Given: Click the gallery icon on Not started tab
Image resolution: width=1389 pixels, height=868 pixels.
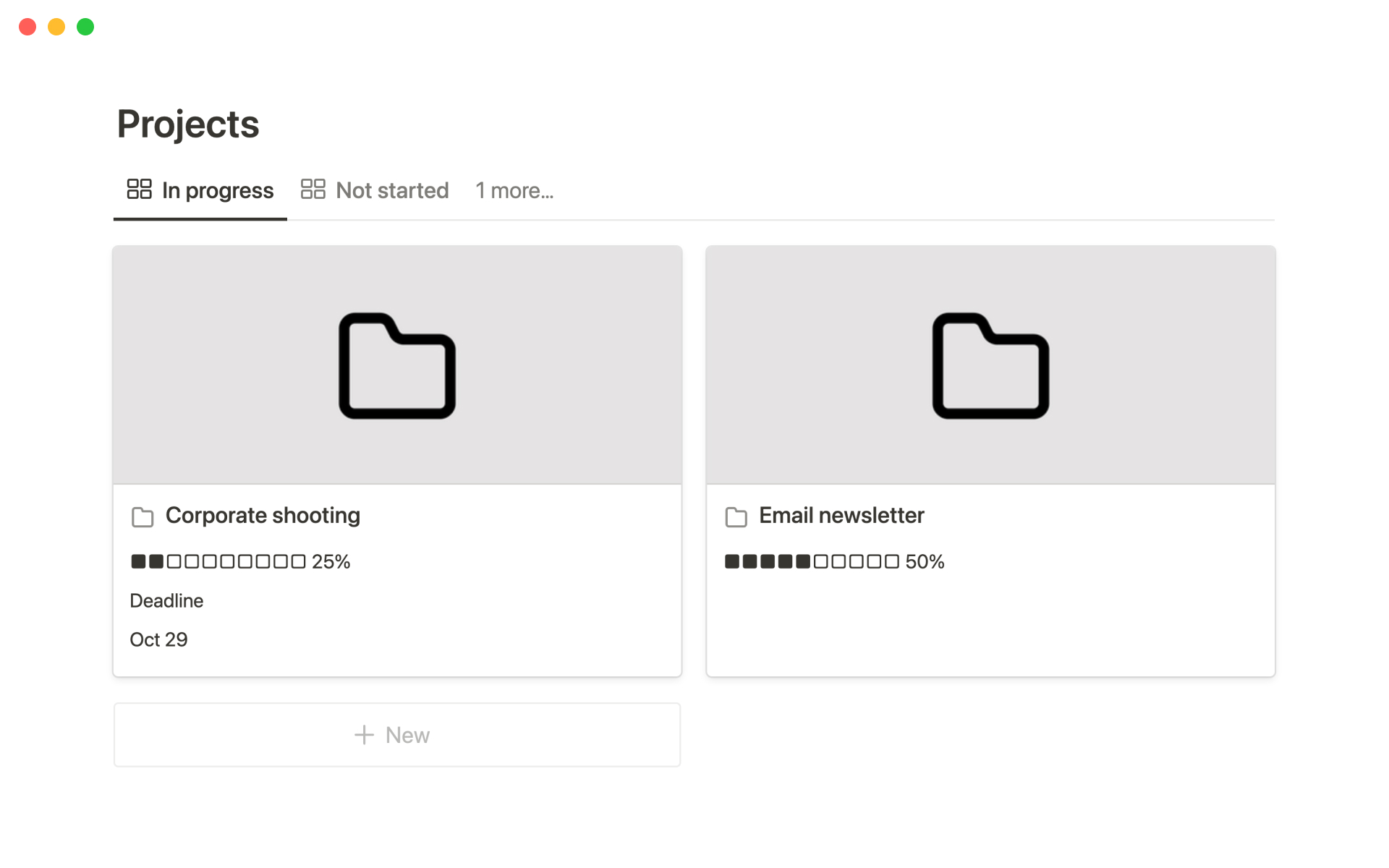Looking at the screenshot, I should (313, 190).
